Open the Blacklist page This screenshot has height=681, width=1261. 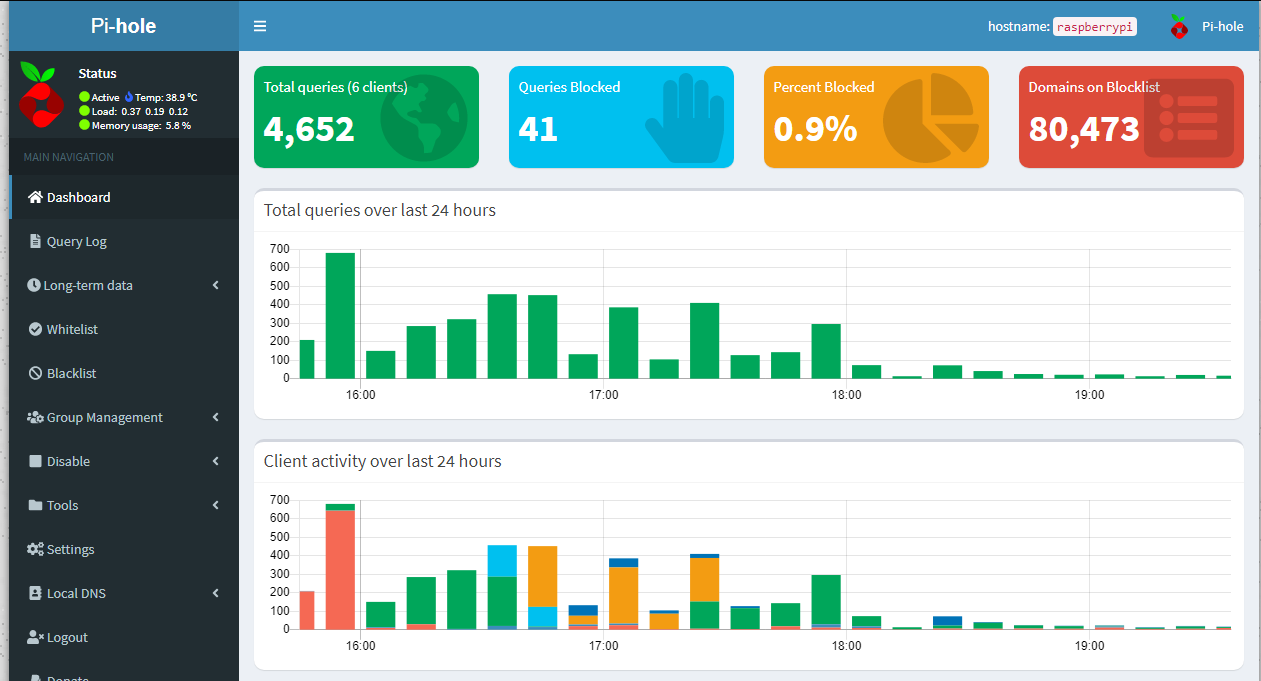(x=124, y=373)
